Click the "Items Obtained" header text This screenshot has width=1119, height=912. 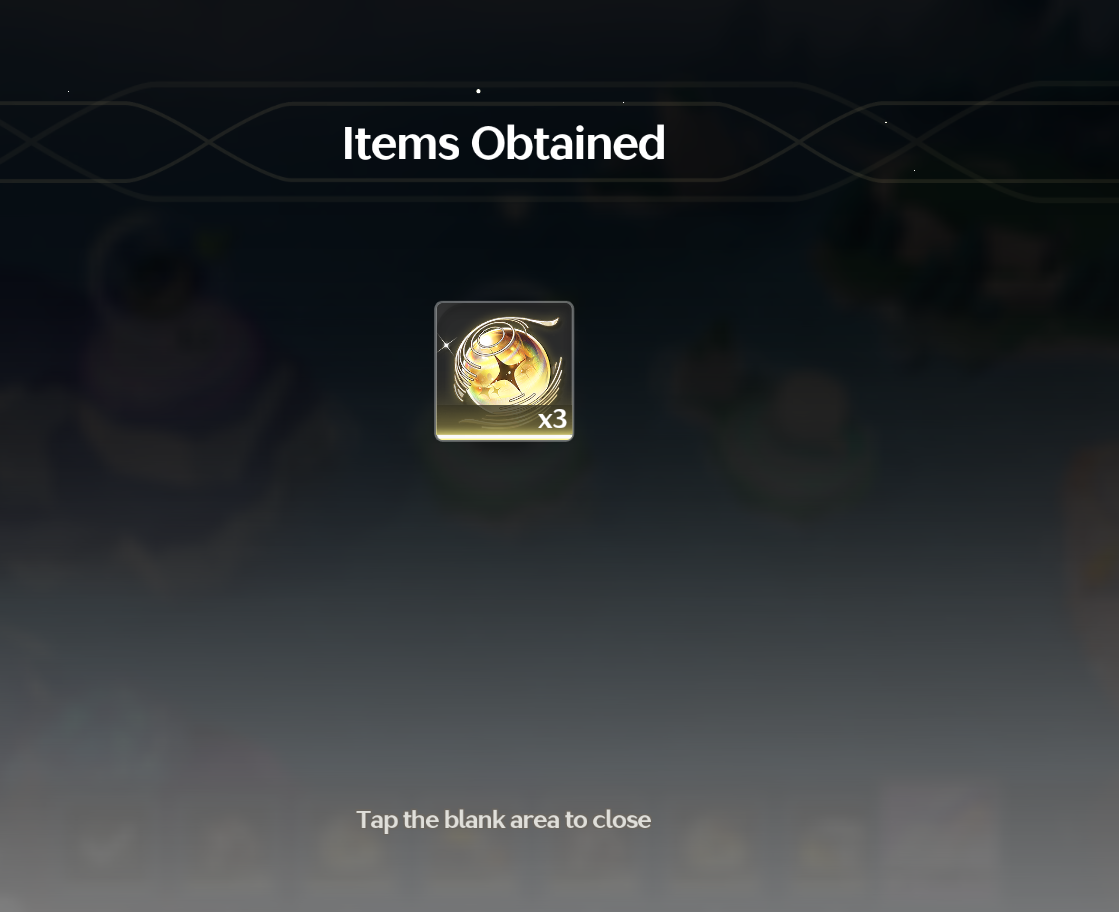tap(504, 143)
